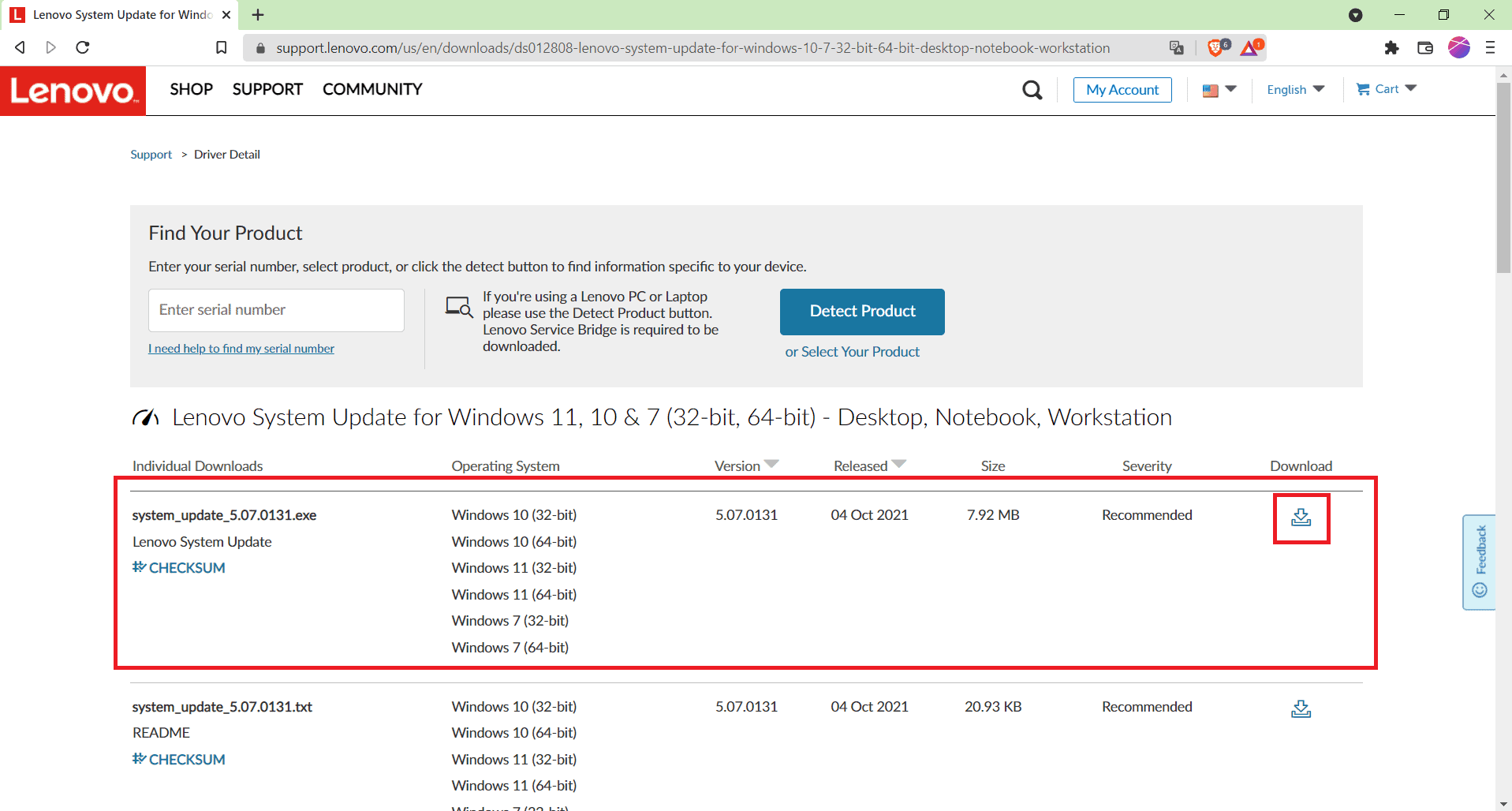Open the COMMUNITY menu

pos(372,89)
